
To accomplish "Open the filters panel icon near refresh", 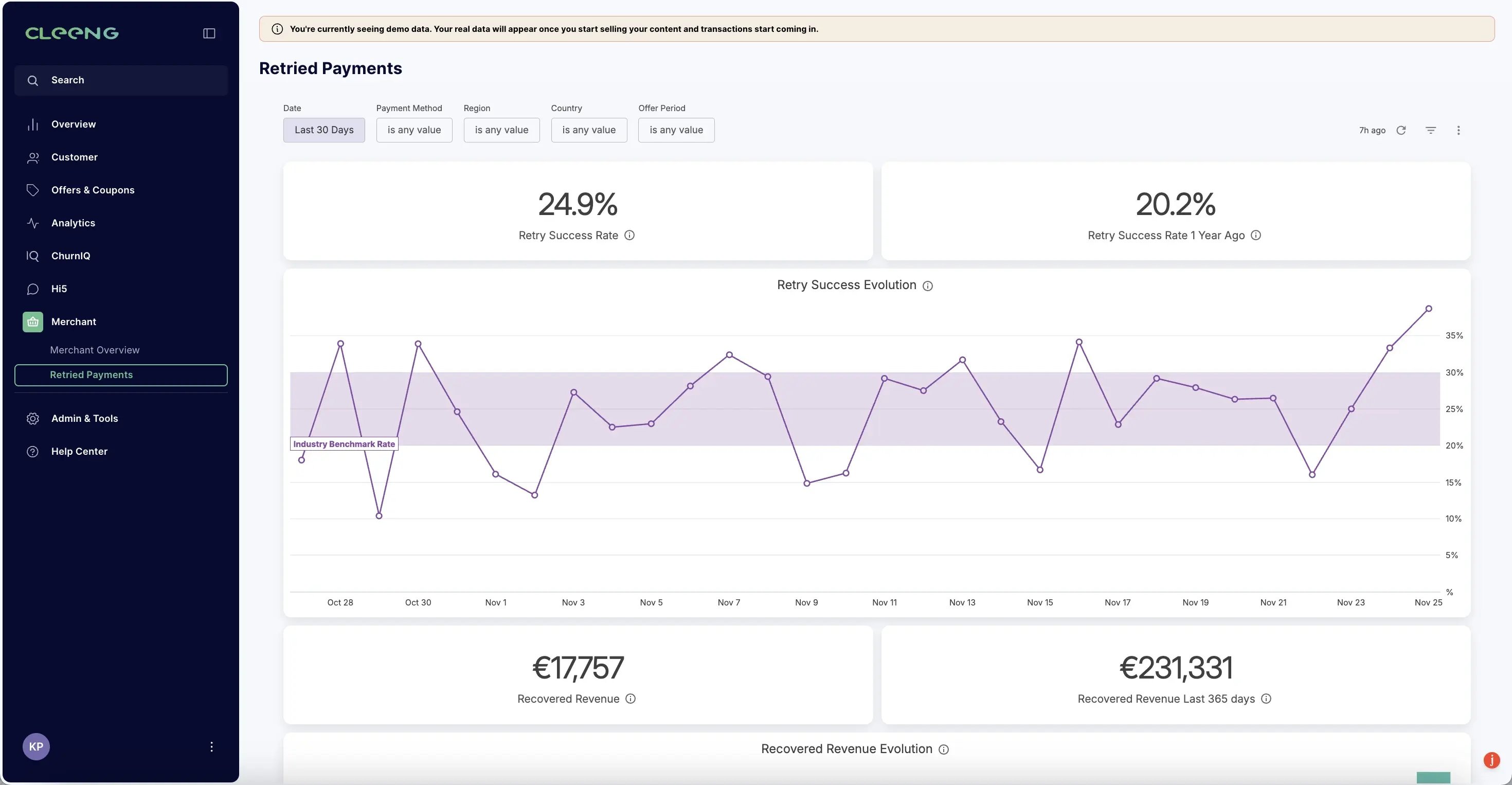I will pyautogui.click(x=1430, y=130).
